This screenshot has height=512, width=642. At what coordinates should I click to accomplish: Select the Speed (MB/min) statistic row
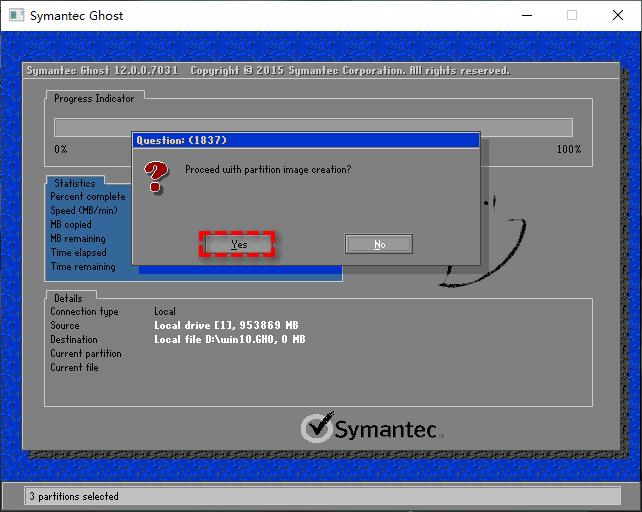(x=84, y=211)
